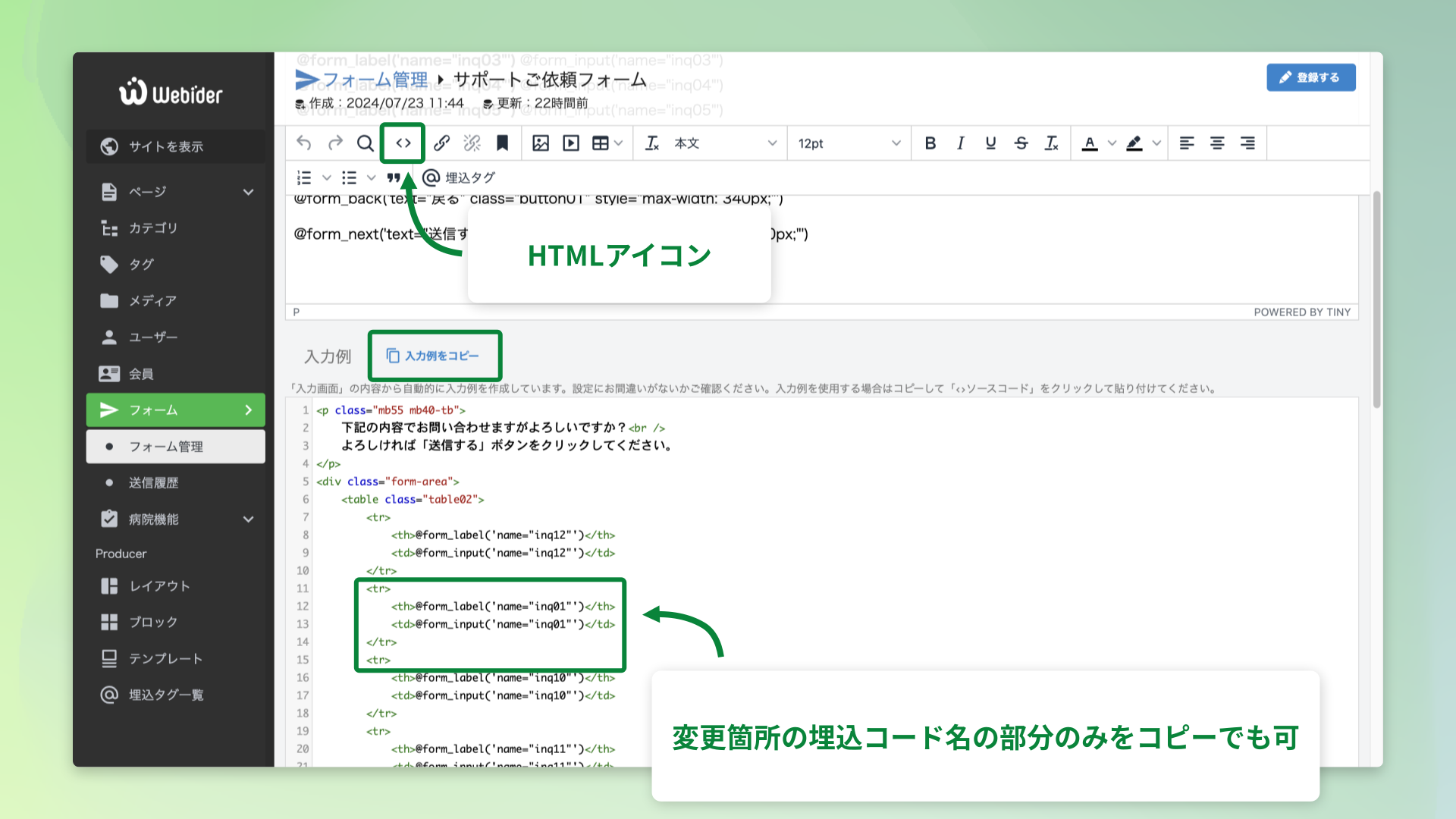The image size is (1456, 819).
Task: Click the フォーム管理 breadcrumb link
Action: point(375,80)
